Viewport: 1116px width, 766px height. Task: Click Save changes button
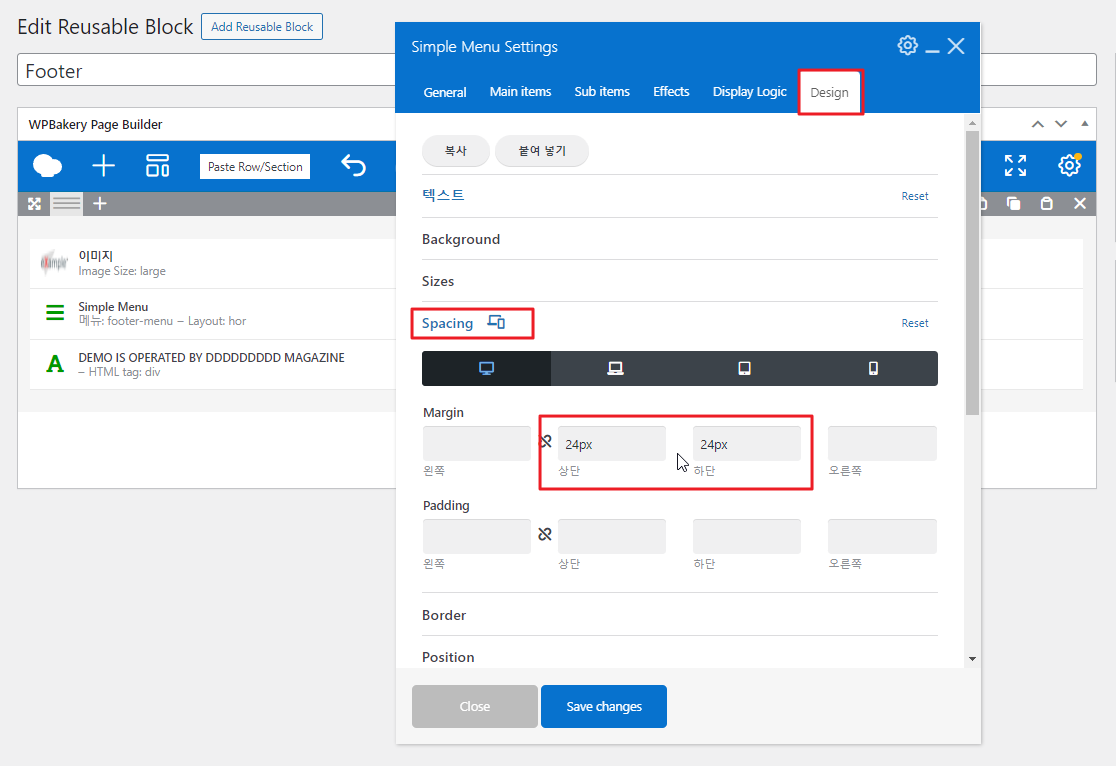[x=604, y=706]
